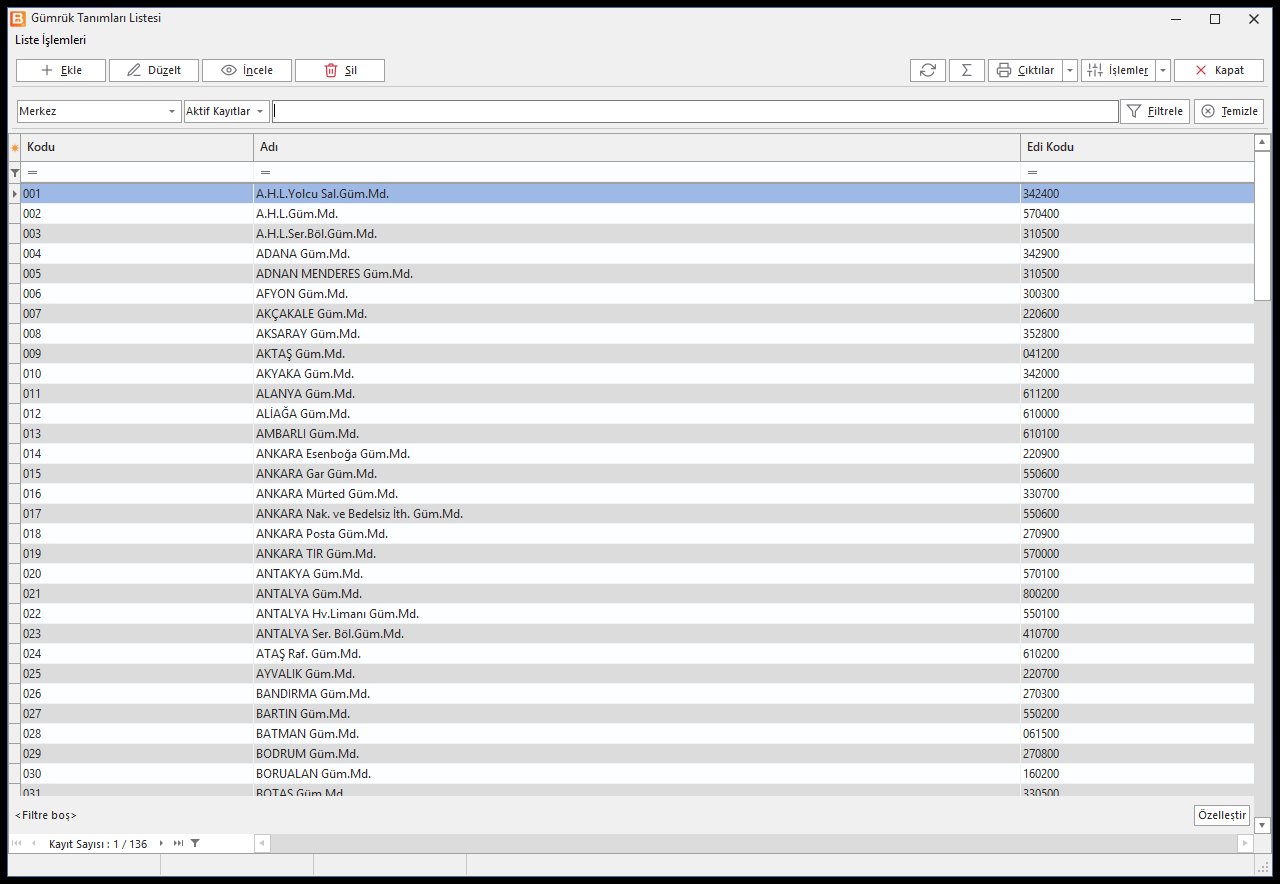Viewport: 1280px width, 884px height.
Task: Click the vertical scrollbar up arrow
Action: pos(1262,143)
